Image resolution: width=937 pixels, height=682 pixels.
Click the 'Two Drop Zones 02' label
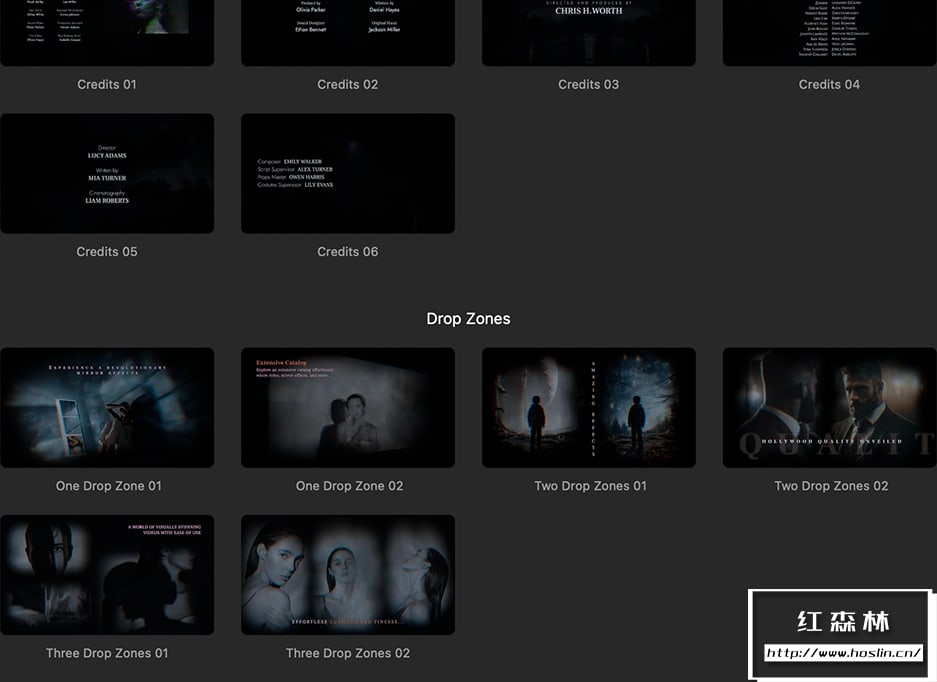coord(831,486)
